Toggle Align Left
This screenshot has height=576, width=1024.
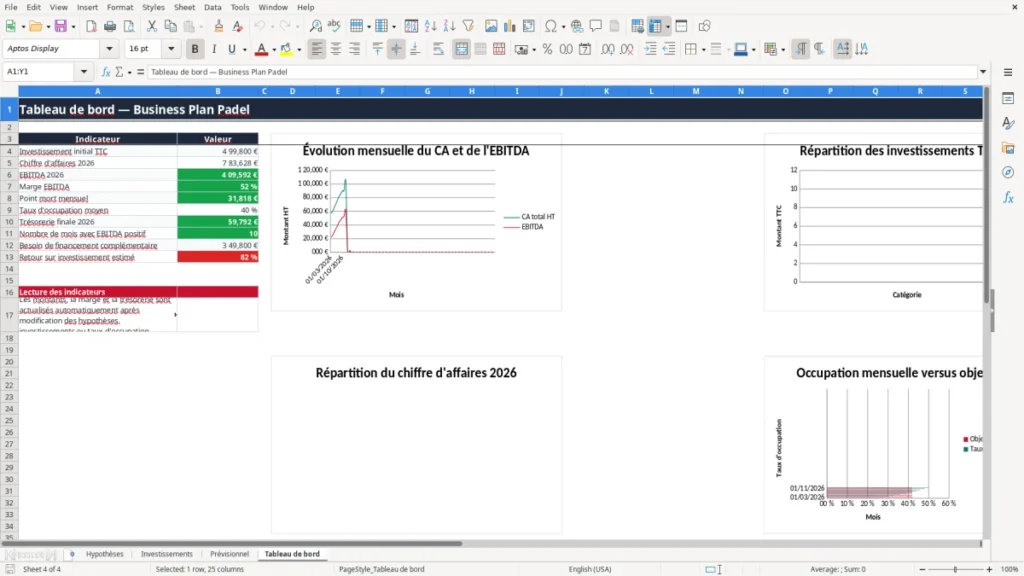317,49
